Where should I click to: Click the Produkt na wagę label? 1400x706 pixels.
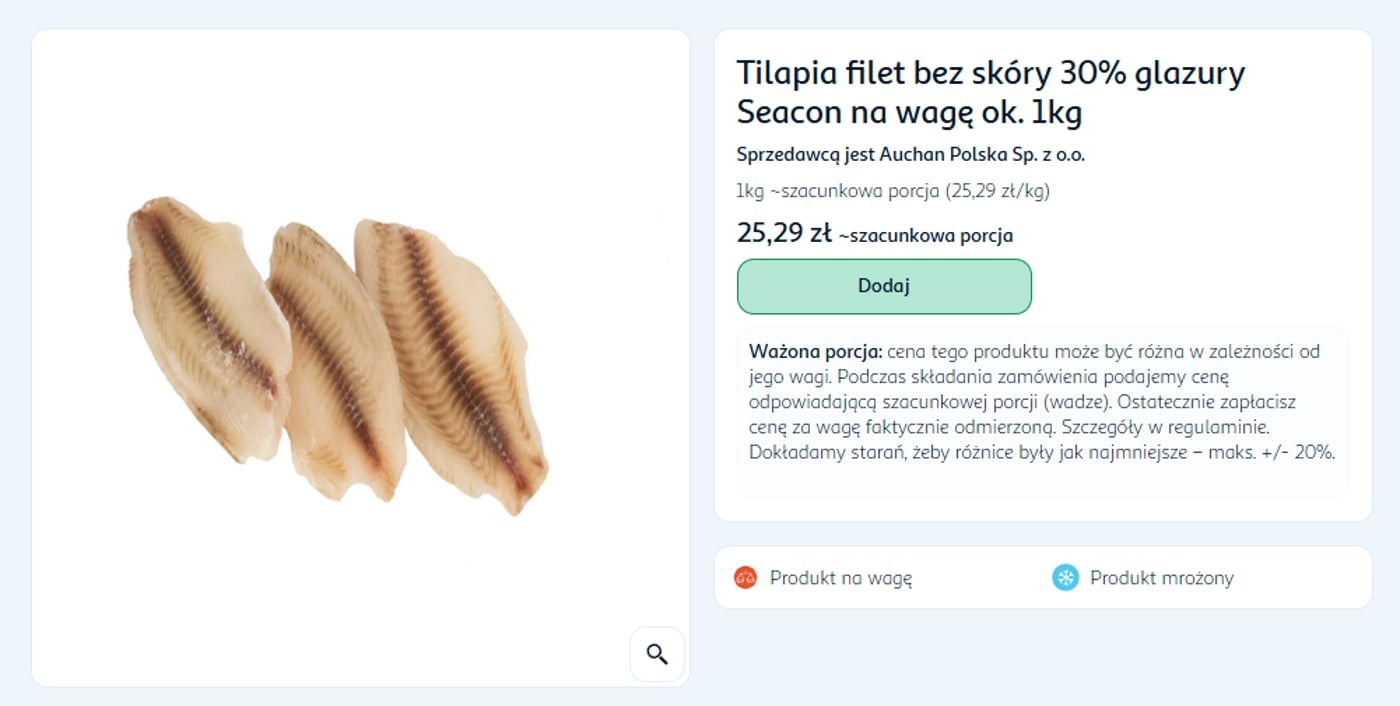tap(840, 578)
